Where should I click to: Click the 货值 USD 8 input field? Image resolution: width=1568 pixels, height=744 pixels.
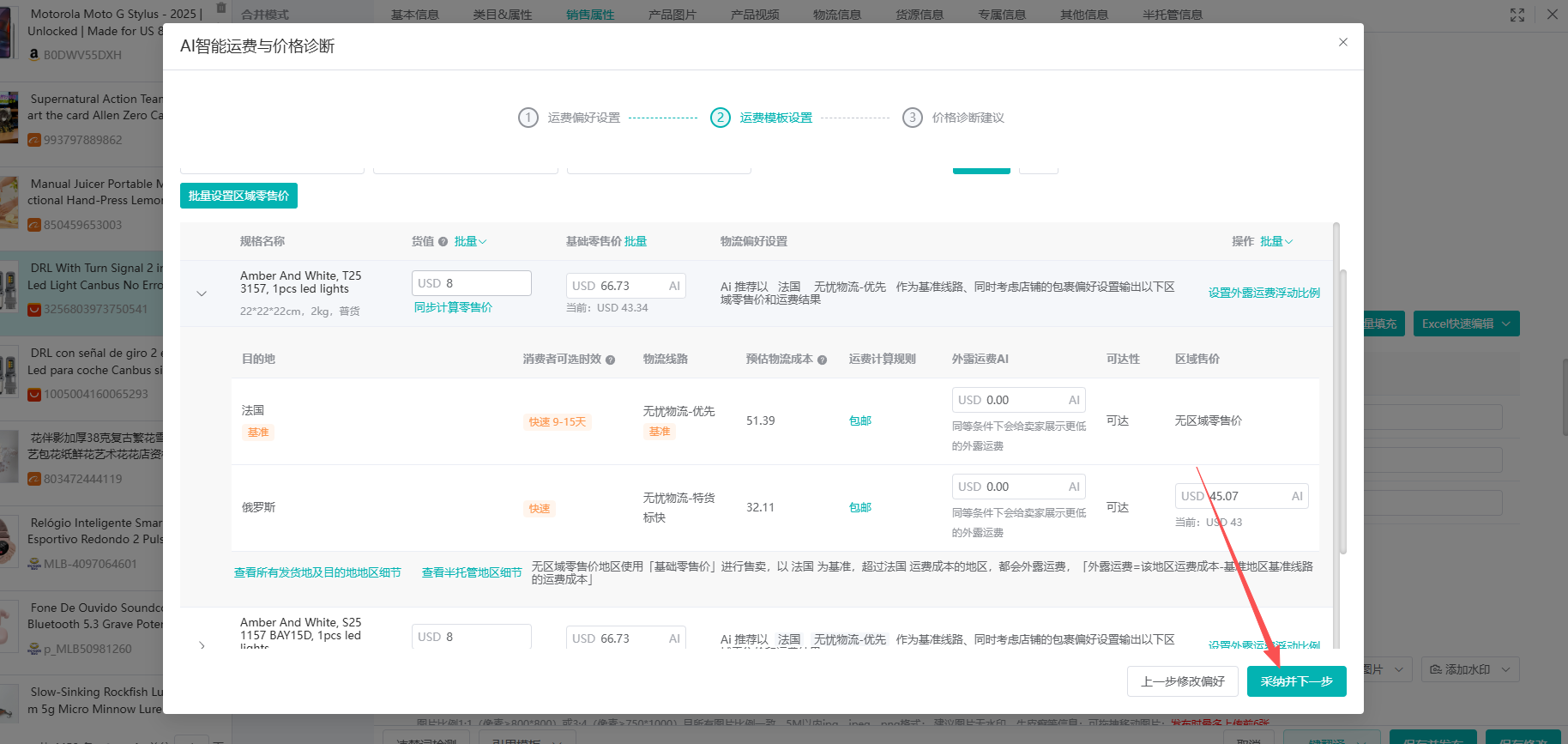tap(471, 283)
